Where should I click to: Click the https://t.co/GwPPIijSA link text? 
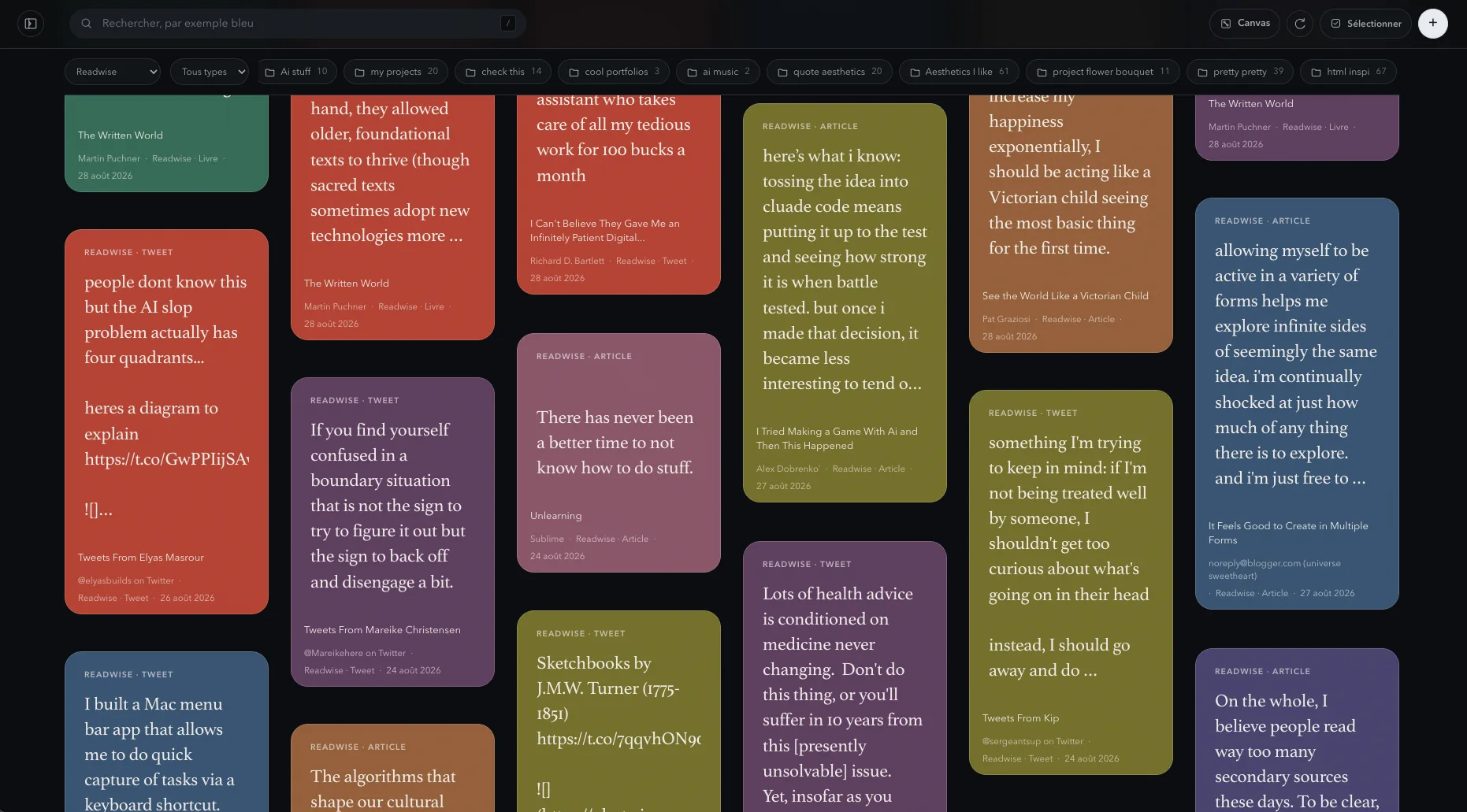pyautogui.click(x=166, y=459)
